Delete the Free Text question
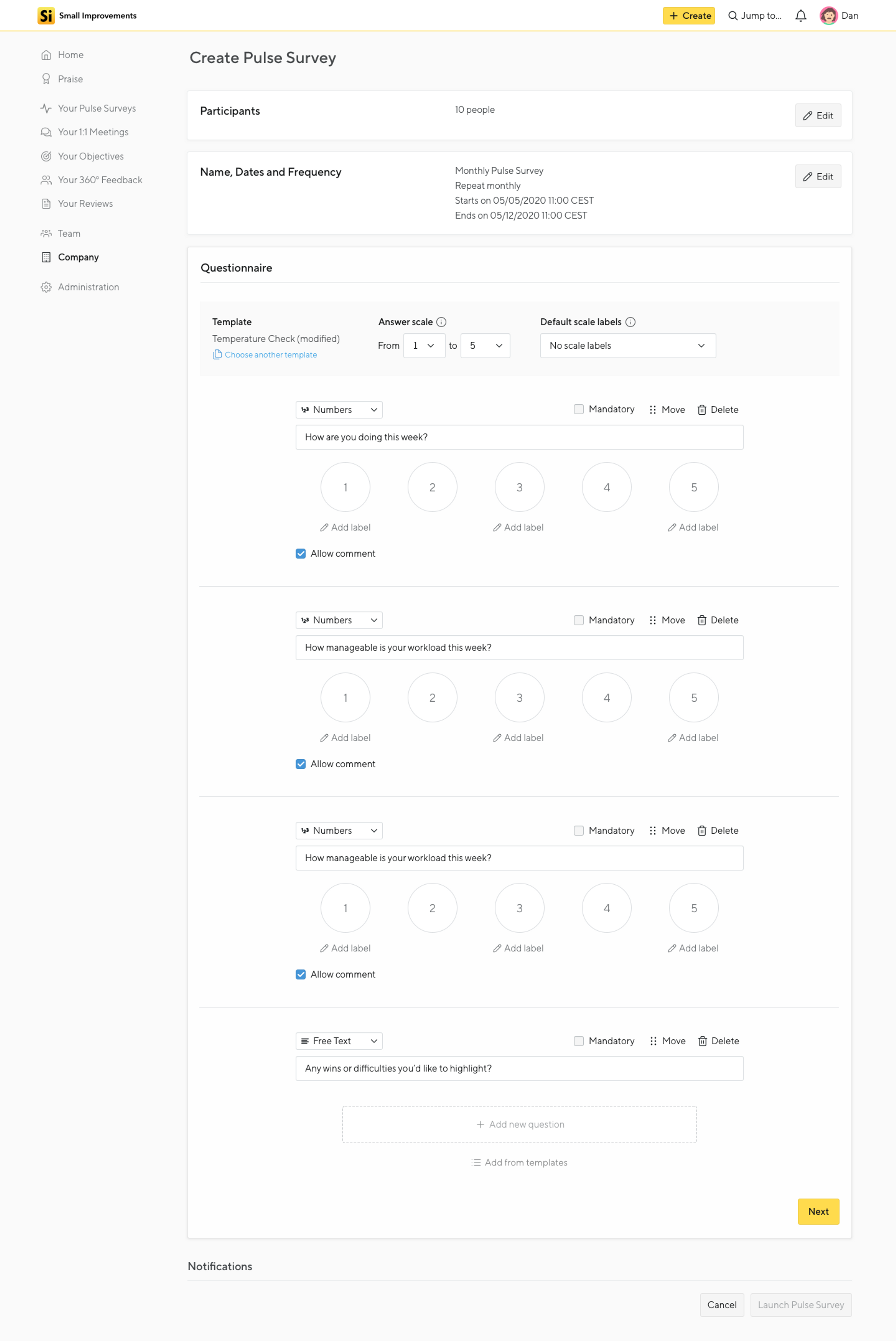896x1341 pixels. coord(718,1041)
